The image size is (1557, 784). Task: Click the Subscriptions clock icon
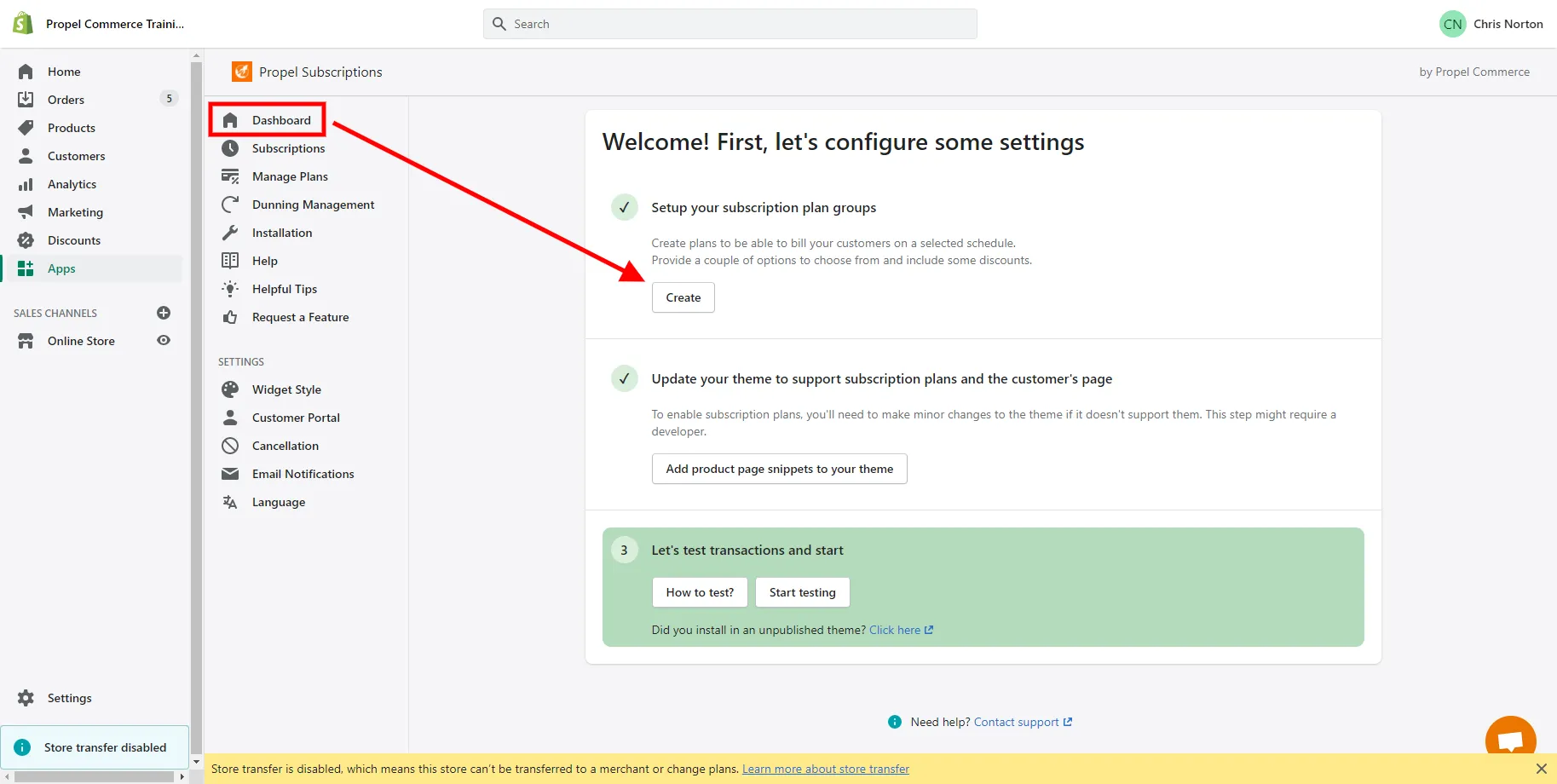tap(230, 148)
